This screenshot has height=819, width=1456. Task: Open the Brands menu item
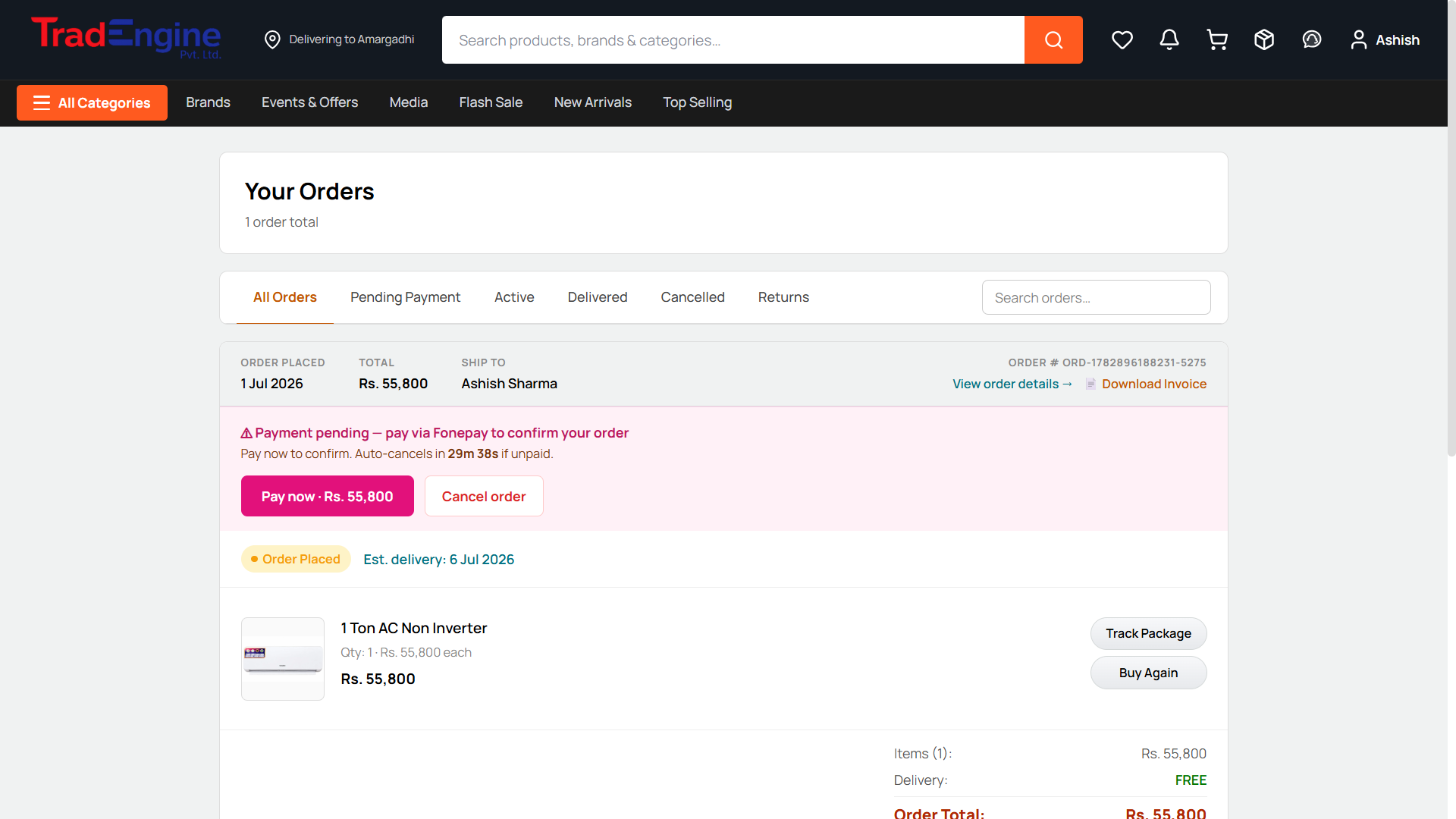pos(208,102)
